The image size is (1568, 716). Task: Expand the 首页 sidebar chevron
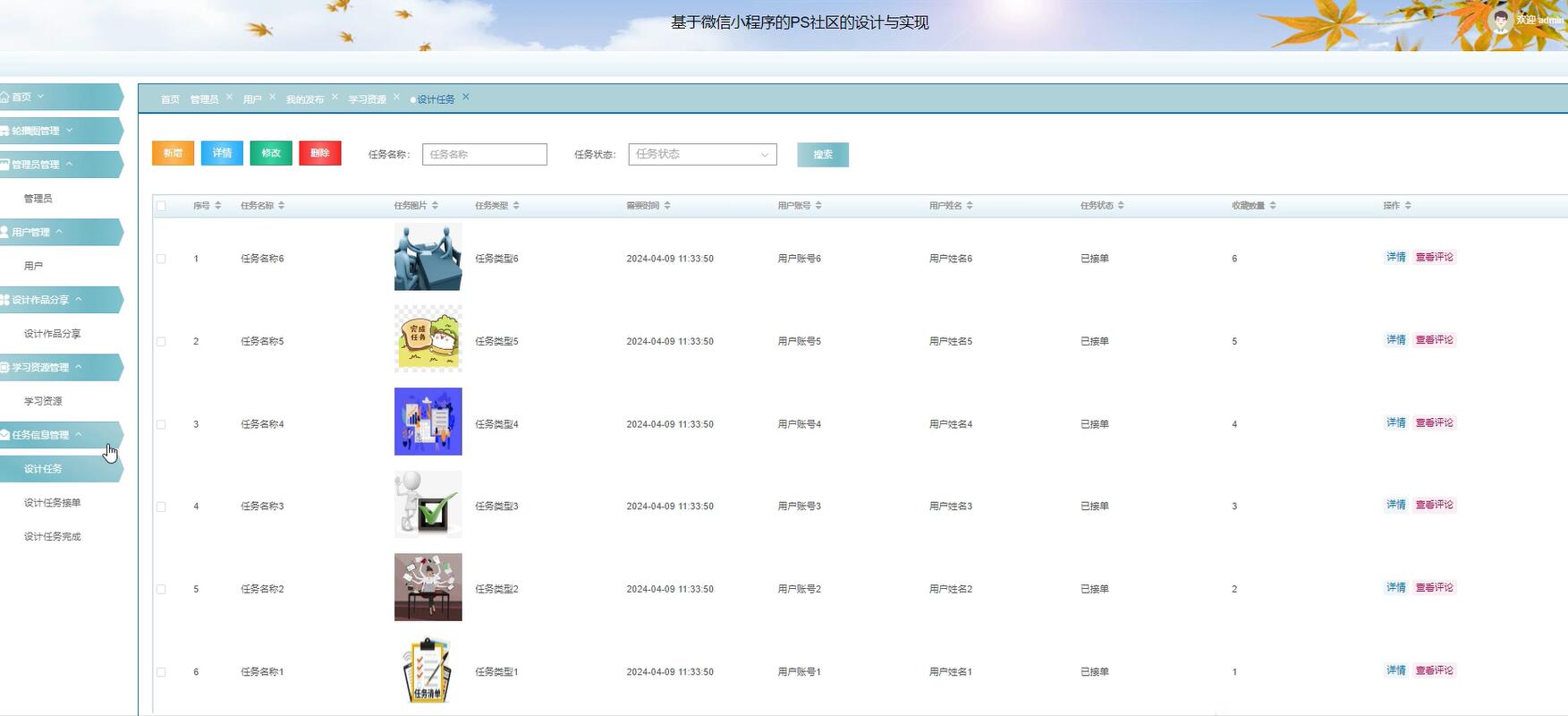pos(41,97)
